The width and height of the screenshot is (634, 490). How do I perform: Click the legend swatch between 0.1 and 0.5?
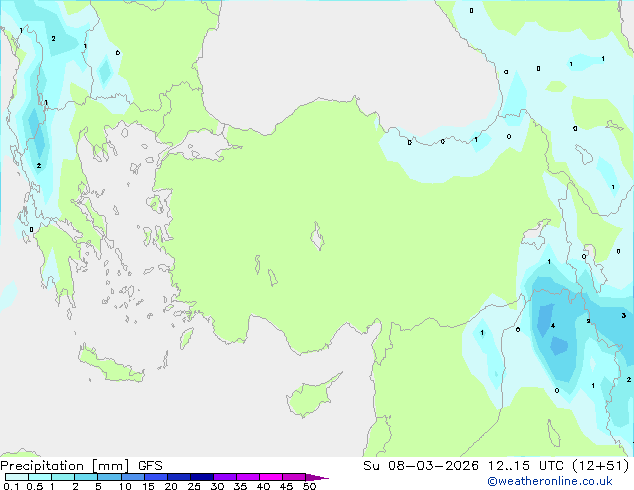(17, 477)
